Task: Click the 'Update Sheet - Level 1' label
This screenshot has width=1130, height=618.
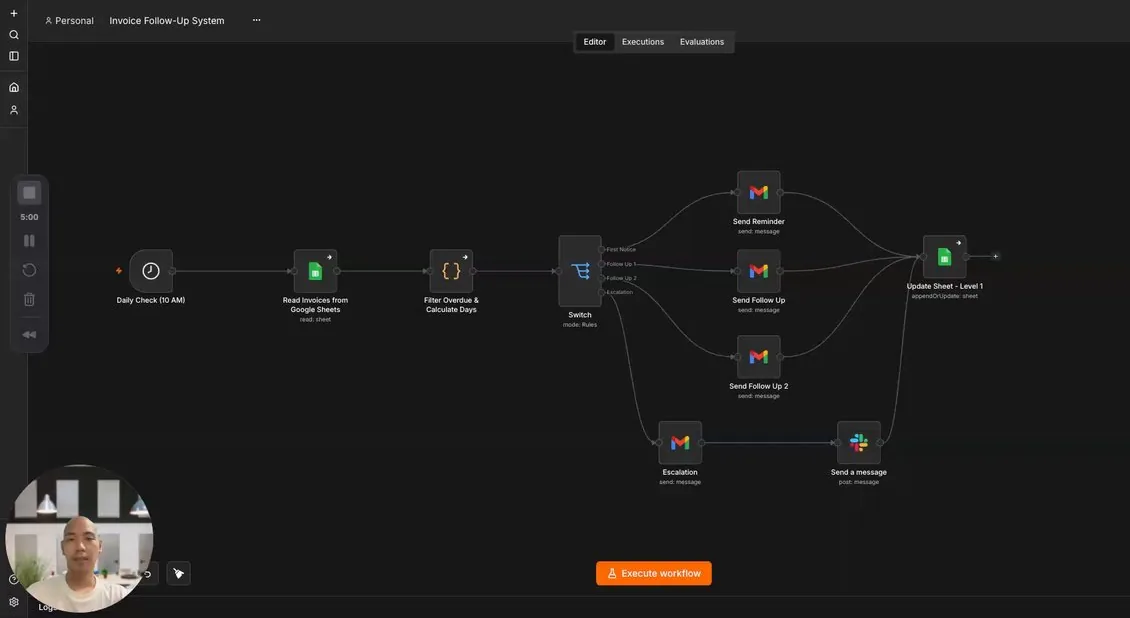Action: [945, 286]
